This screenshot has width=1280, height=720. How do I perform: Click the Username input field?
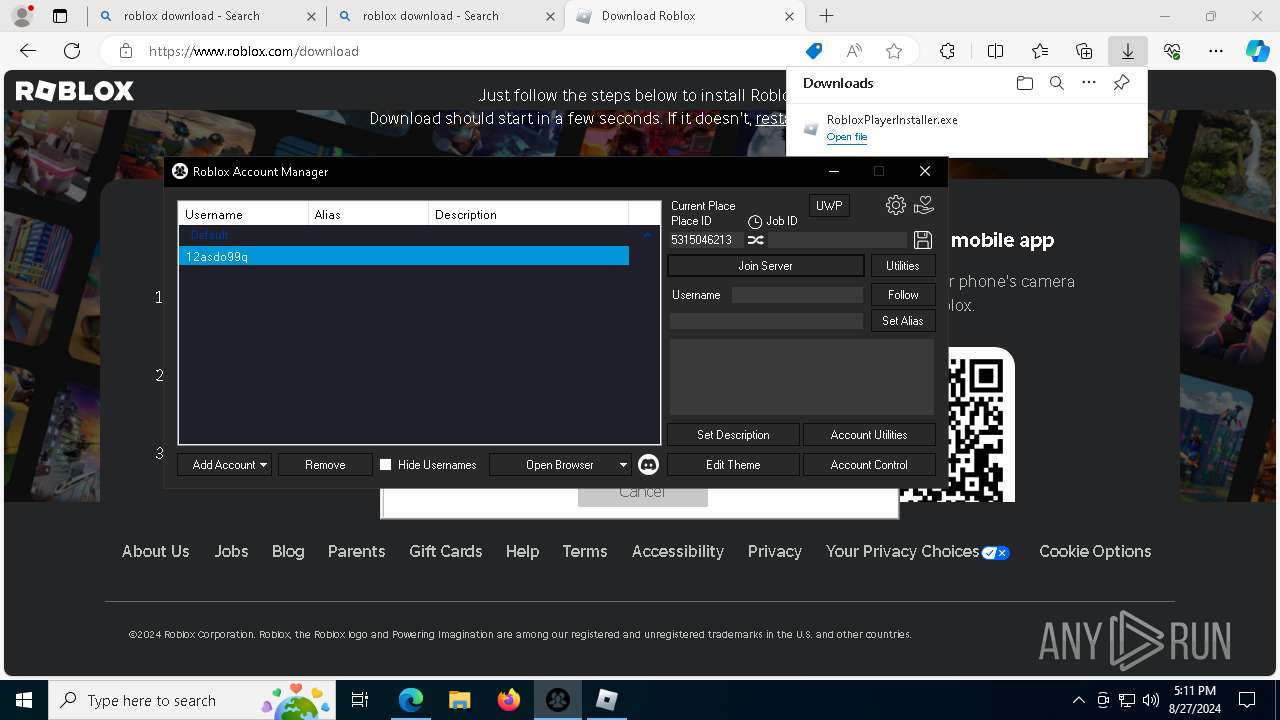(x=797, y=295)
